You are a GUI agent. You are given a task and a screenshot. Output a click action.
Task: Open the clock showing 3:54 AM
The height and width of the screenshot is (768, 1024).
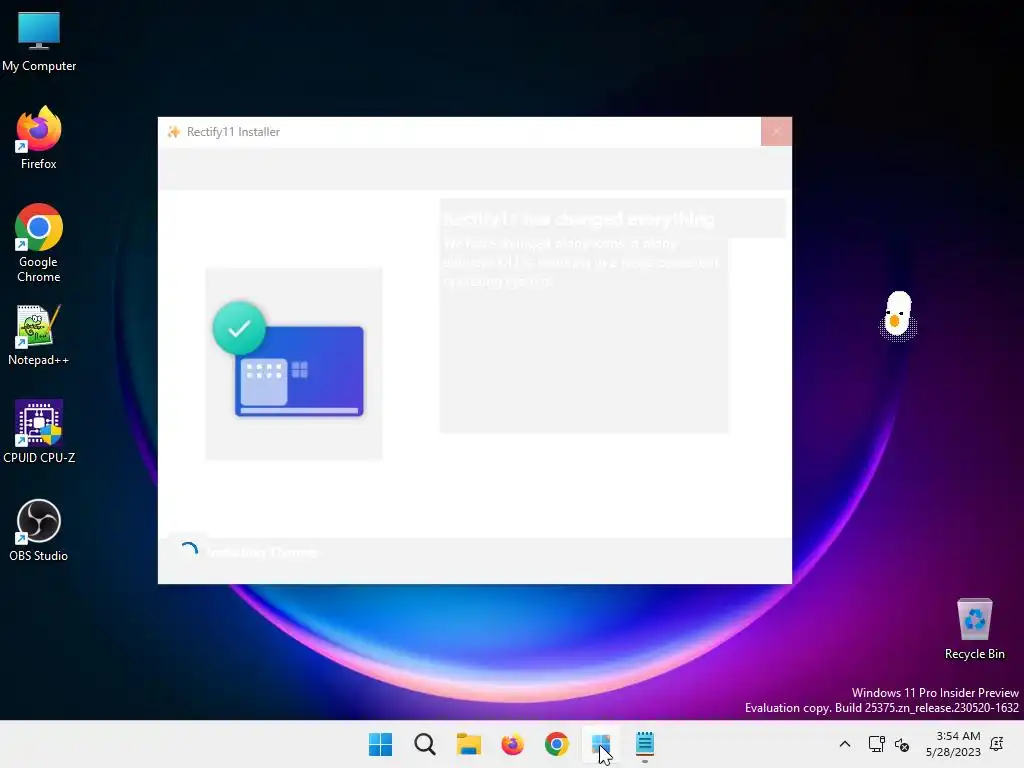point(953,744)
